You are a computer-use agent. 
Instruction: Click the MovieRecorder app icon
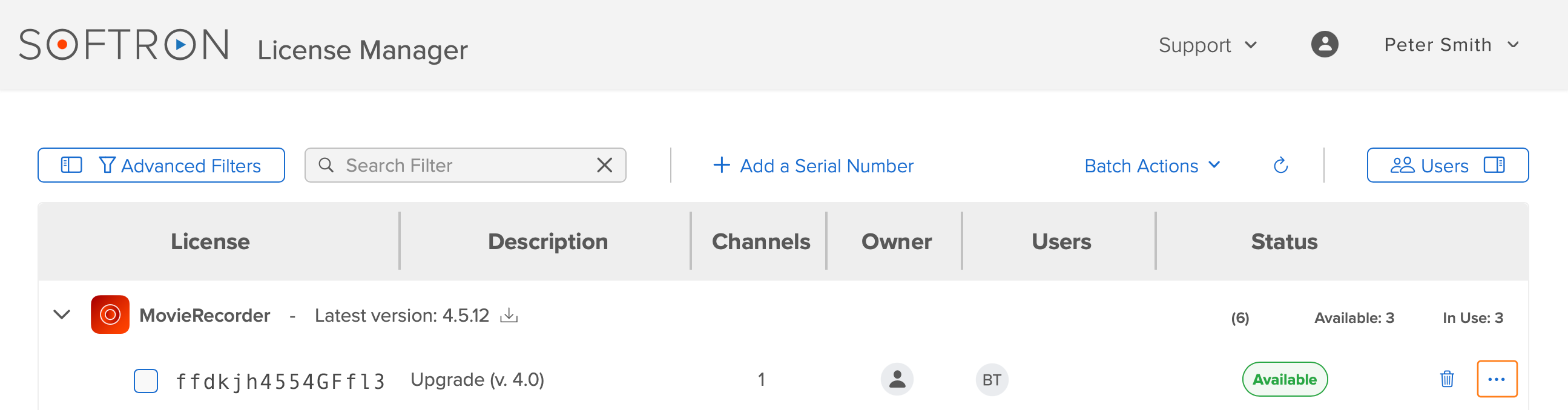tap(110, 314)
